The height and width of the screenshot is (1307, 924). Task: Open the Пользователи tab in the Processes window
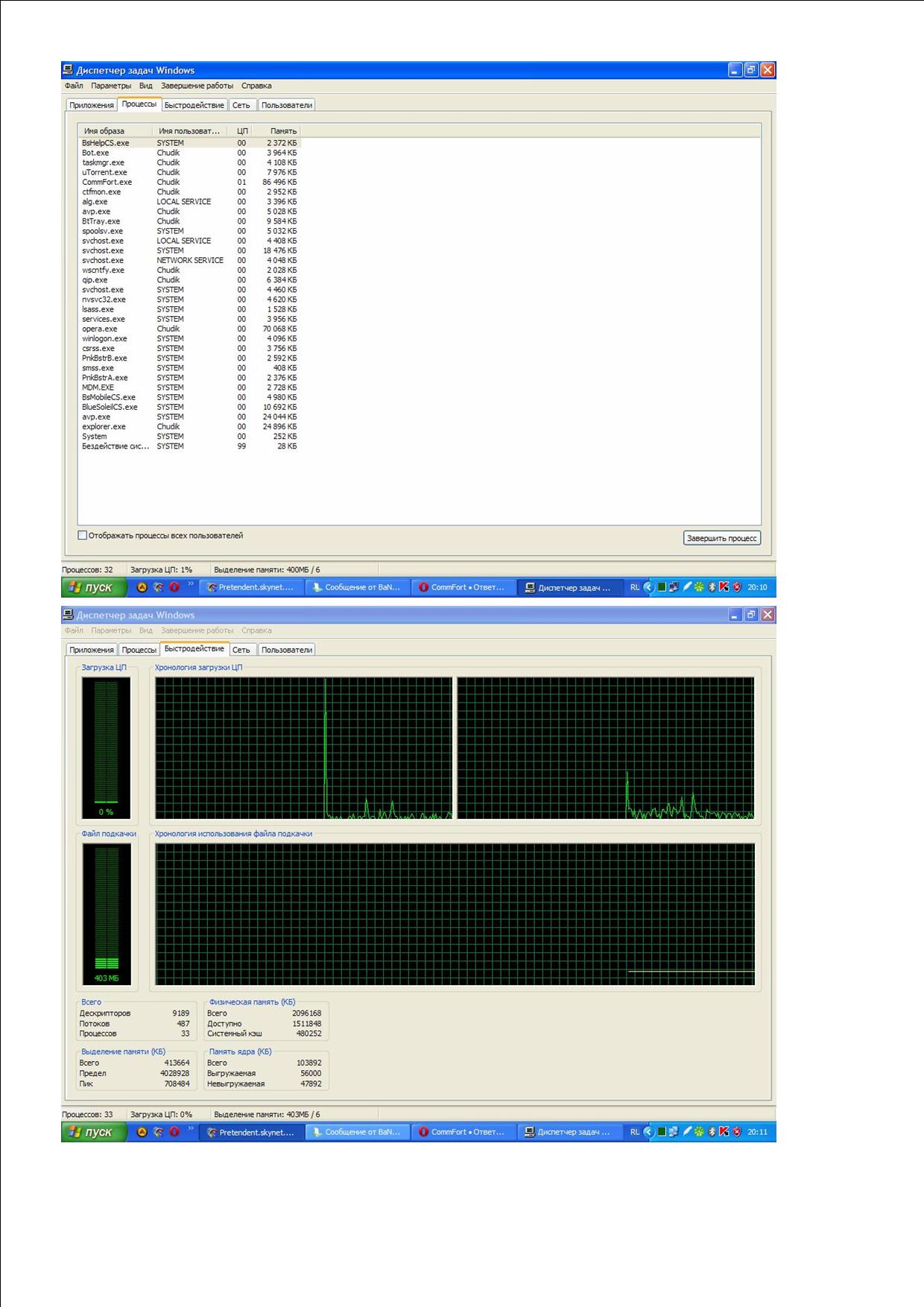point(286,105)
